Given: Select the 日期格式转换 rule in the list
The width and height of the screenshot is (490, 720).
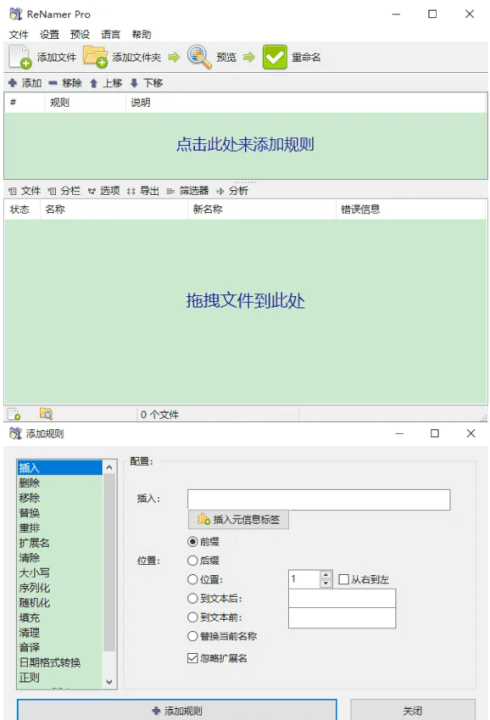Looking at the screenshot, I should coord(60,663).
